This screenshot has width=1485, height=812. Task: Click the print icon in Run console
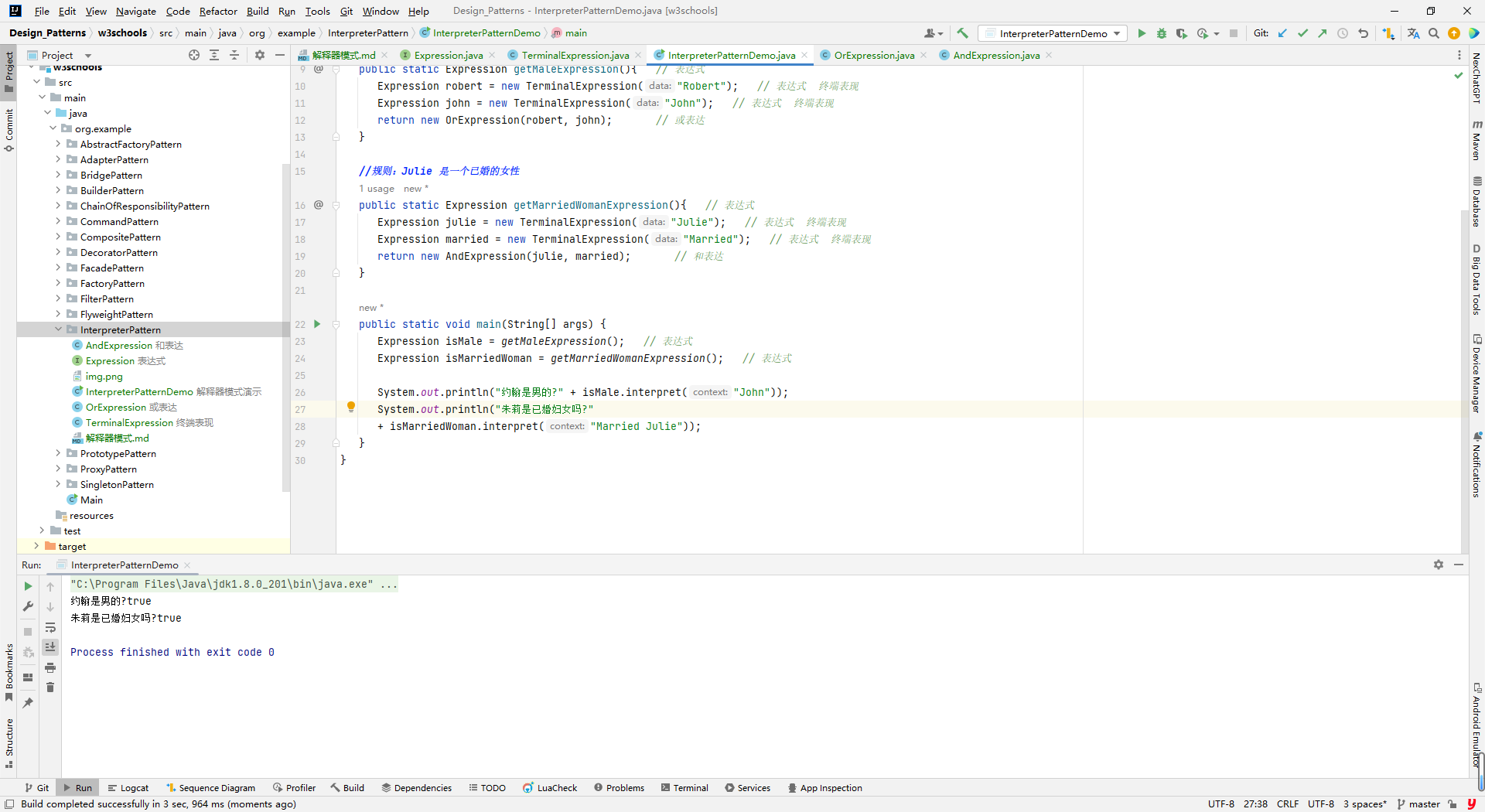click(50, 667)
